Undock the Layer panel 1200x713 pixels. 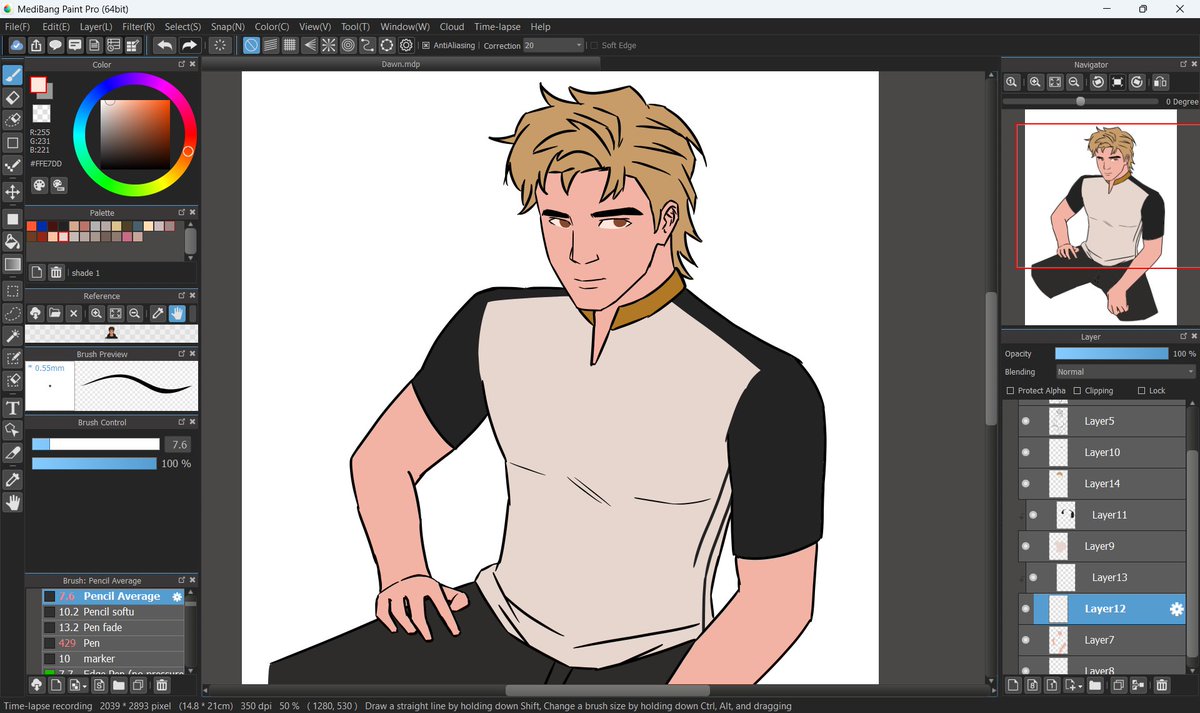(1182, 337)
